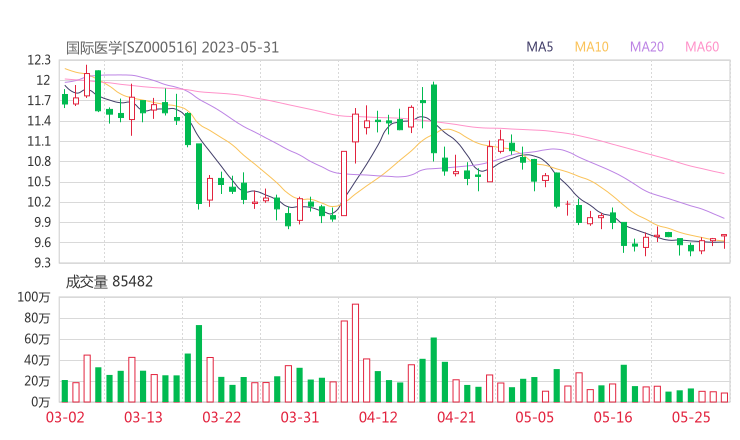The image size is (740, 440).
Task: Select the 11.7 price axis label
Action: (39, 101)
